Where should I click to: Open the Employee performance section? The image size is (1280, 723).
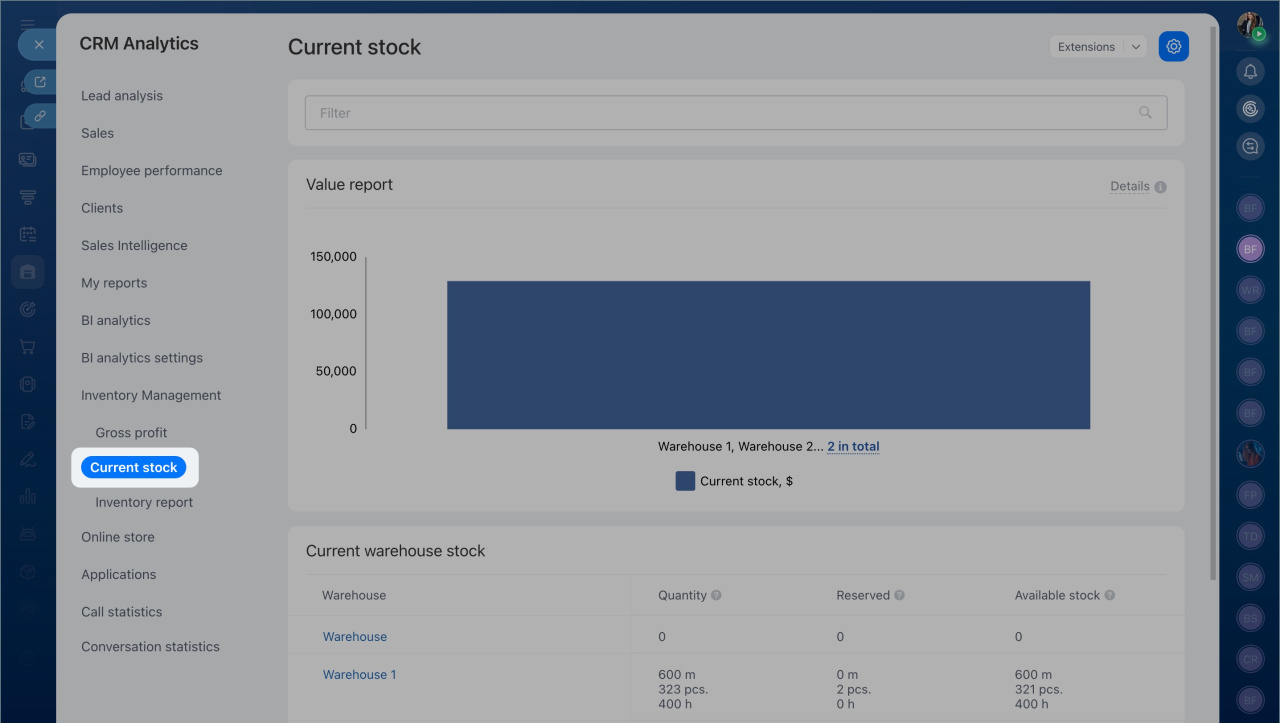point(152,171)
